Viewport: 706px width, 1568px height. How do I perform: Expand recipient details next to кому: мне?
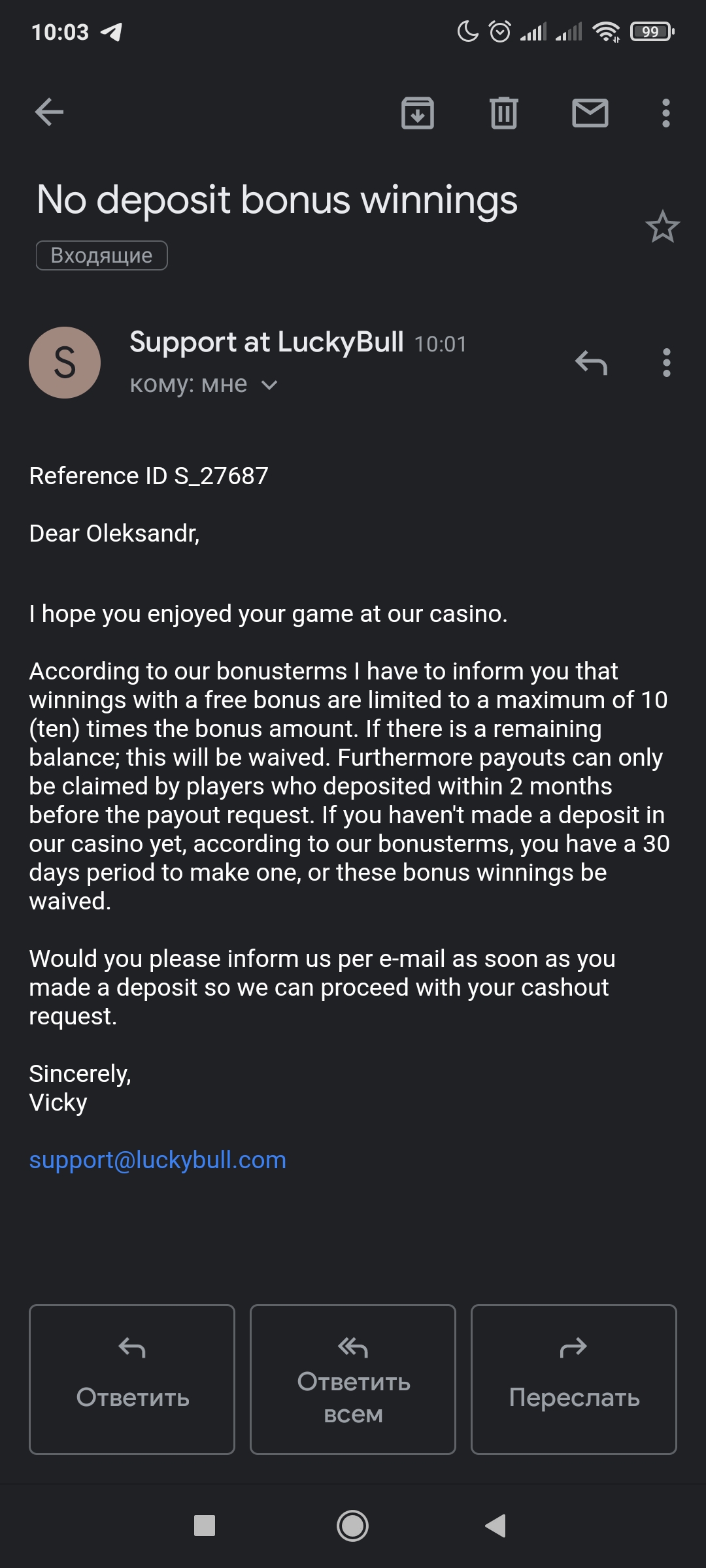click(x=269, y=385)
